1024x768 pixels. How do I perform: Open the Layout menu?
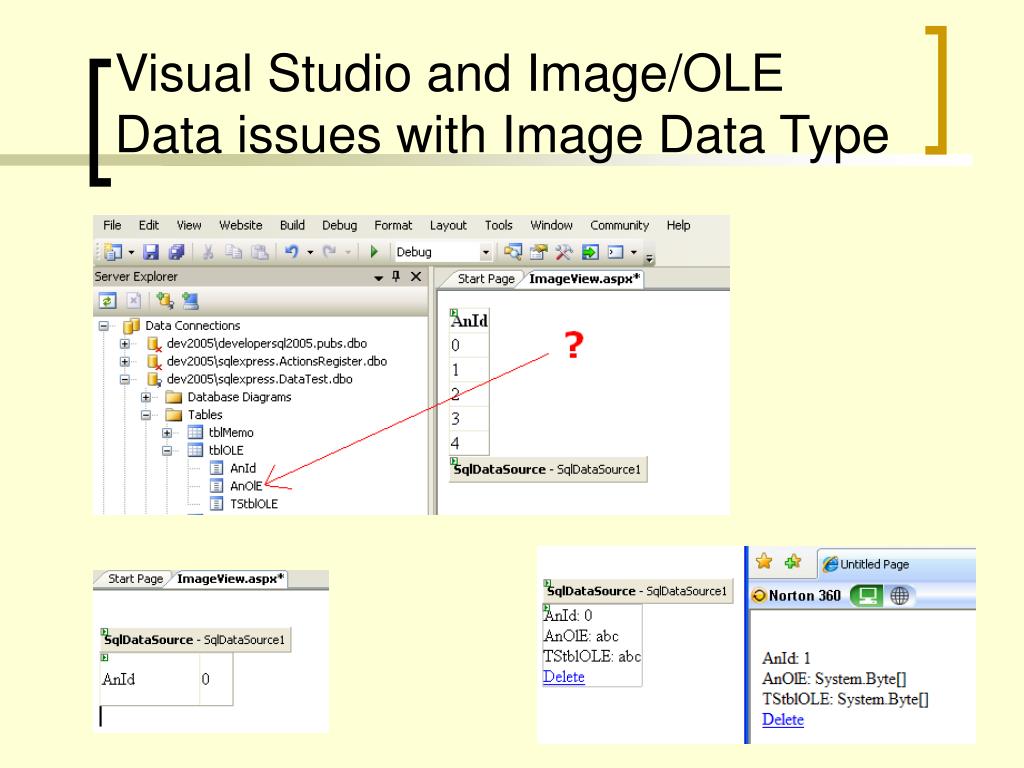click(x=448, y=225)
